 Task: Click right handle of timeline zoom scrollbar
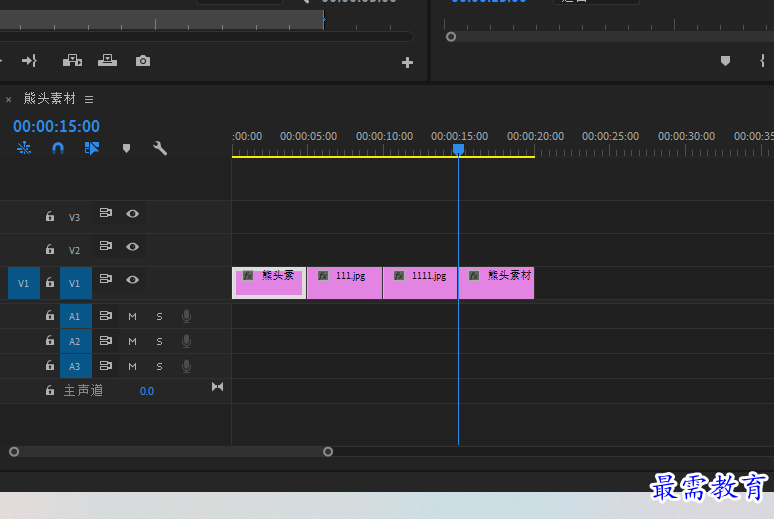328,452
